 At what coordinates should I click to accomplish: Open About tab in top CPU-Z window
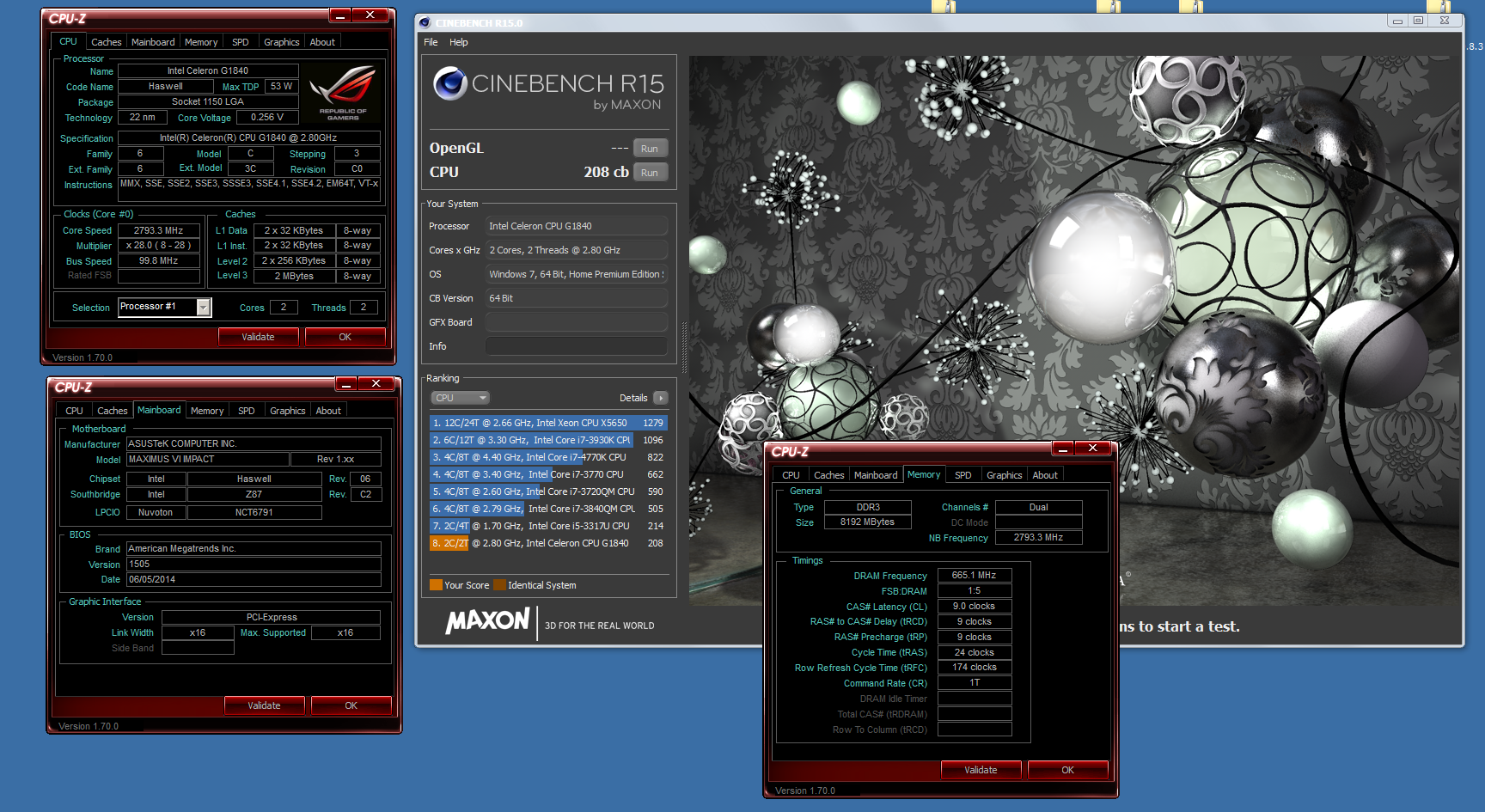[x=322, y=42]
